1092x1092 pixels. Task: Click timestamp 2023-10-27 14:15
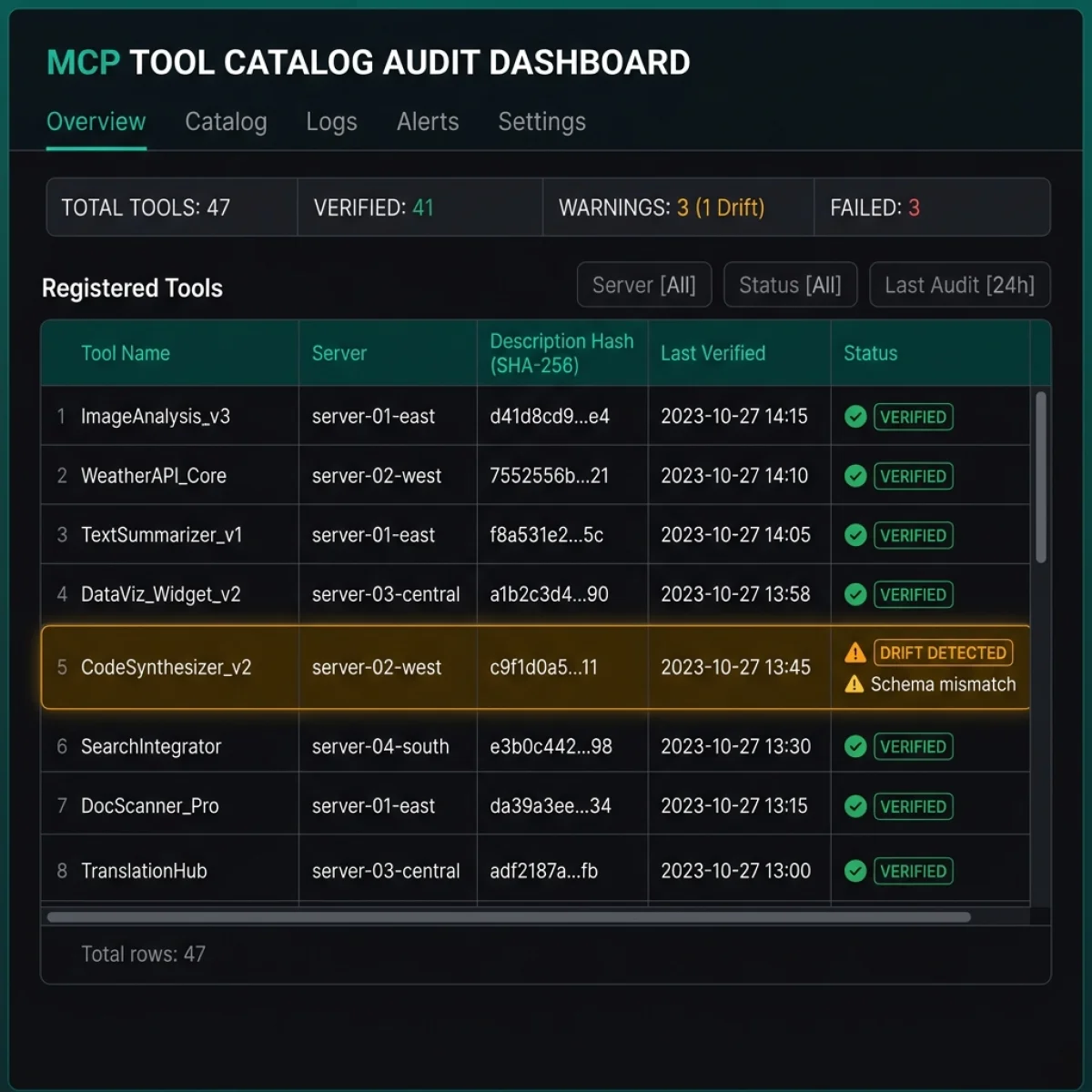point(734,417)
